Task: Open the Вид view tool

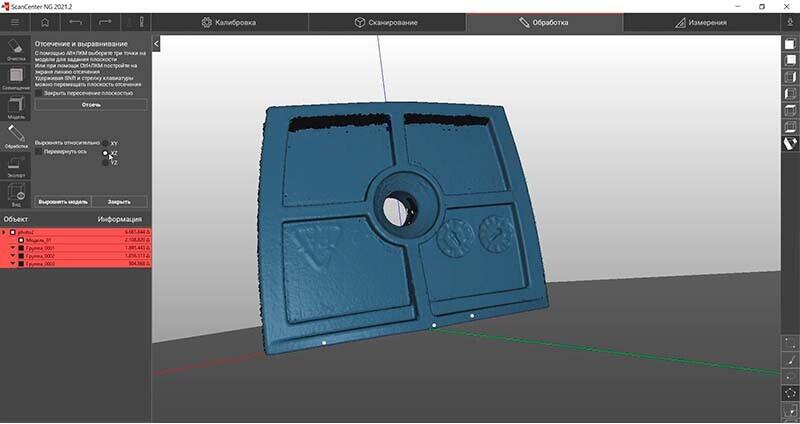Action: tap(16, 194)
